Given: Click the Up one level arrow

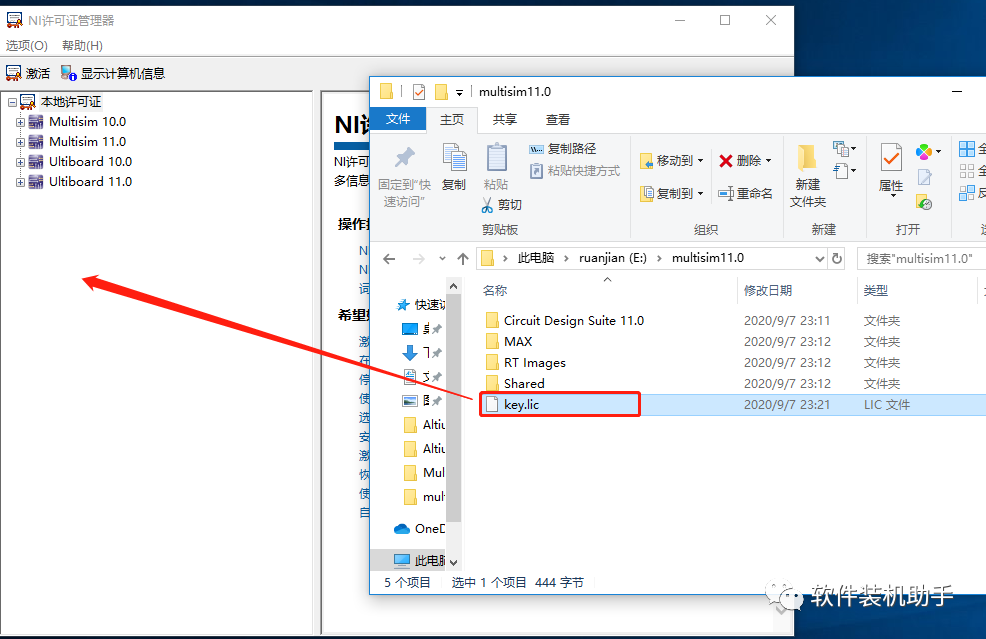Looking at the screenshot, I should [463, 258].
